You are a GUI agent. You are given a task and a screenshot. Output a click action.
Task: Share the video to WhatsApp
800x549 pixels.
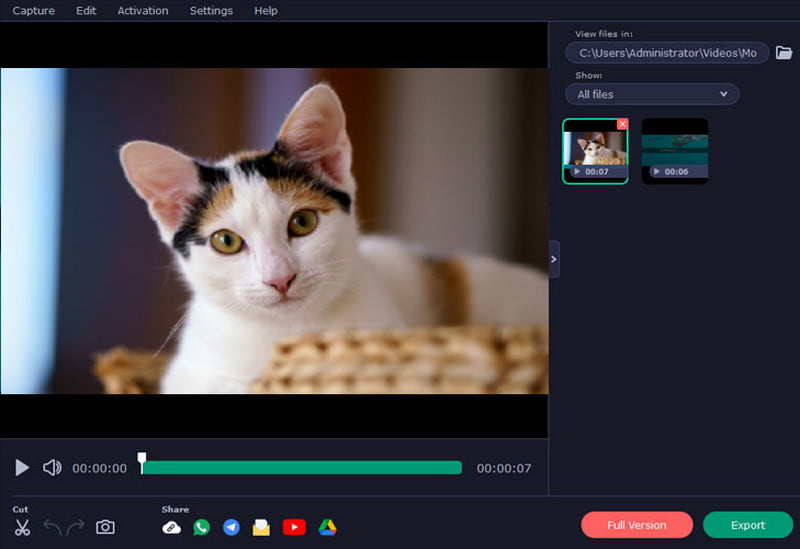click(x=201, y=527)
